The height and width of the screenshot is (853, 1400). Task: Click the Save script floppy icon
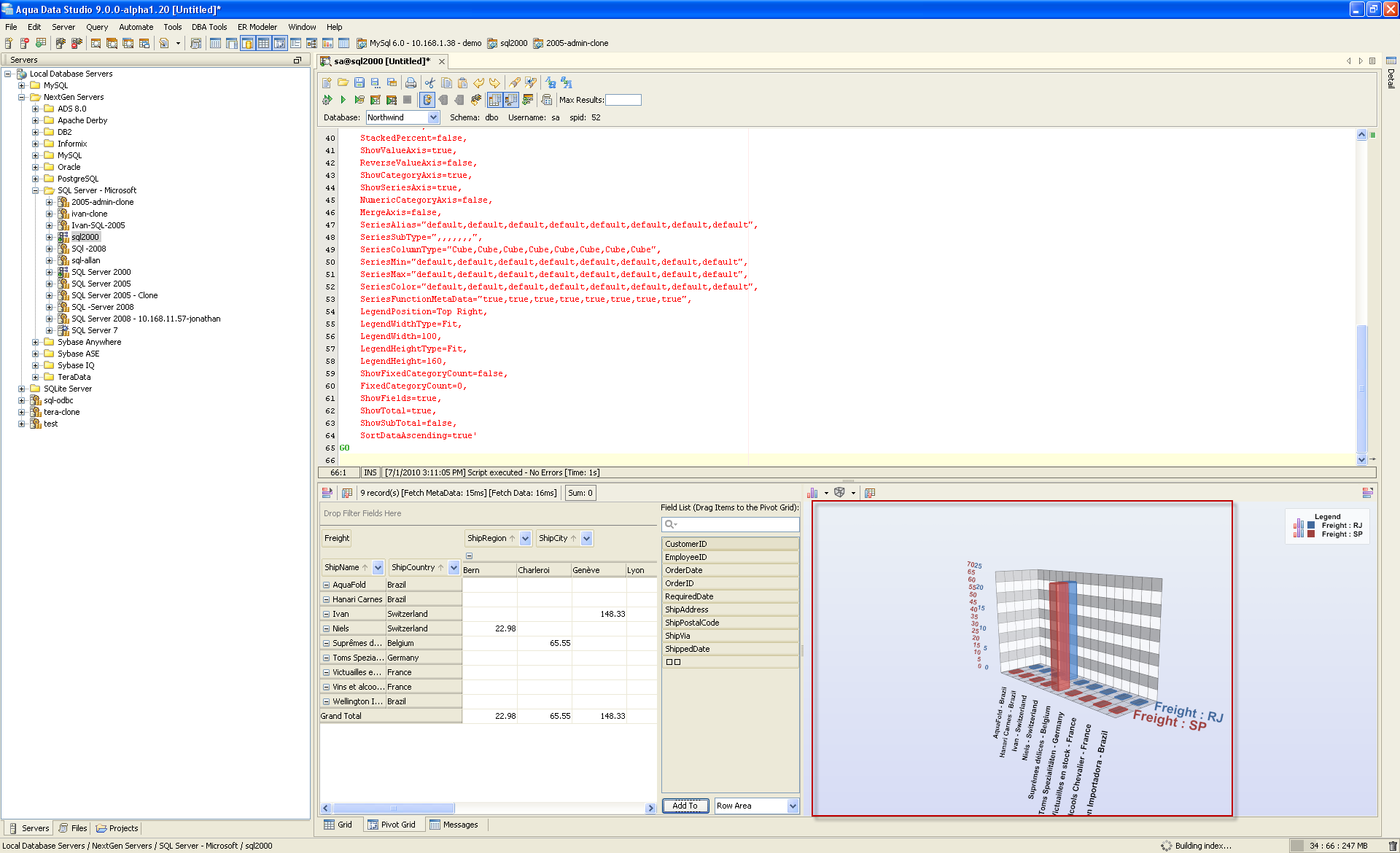point(359,83)
